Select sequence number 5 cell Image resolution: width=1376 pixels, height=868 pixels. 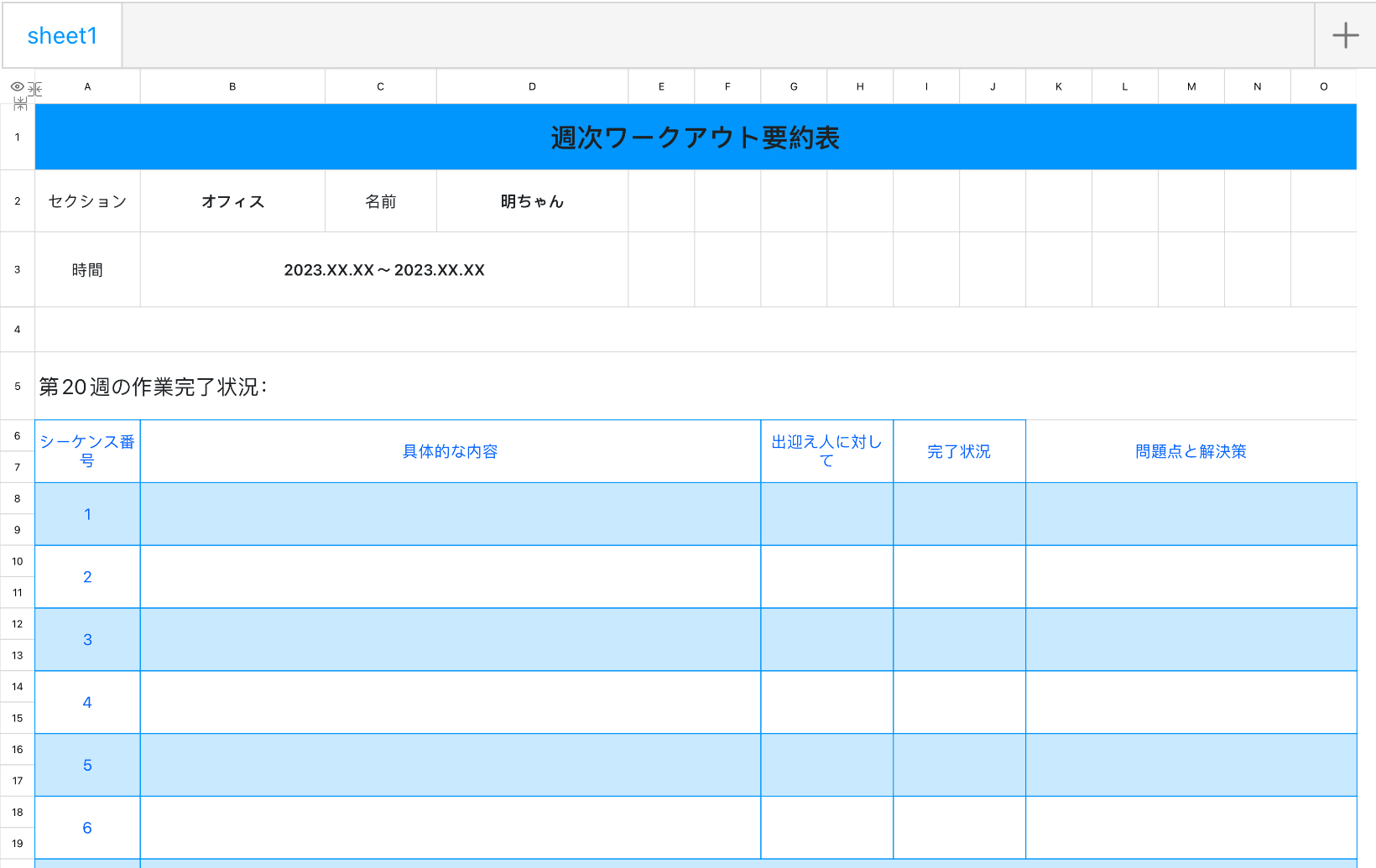point(87,765)
